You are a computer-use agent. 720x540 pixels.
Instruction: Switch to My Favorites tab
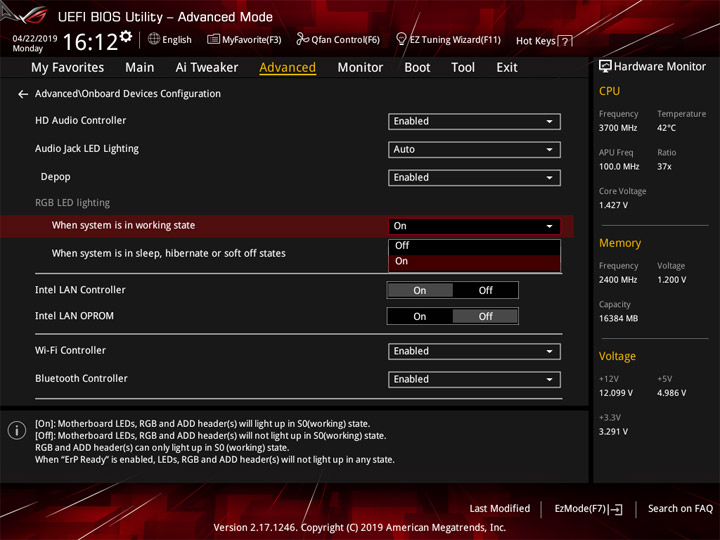(x=68, y=68)
